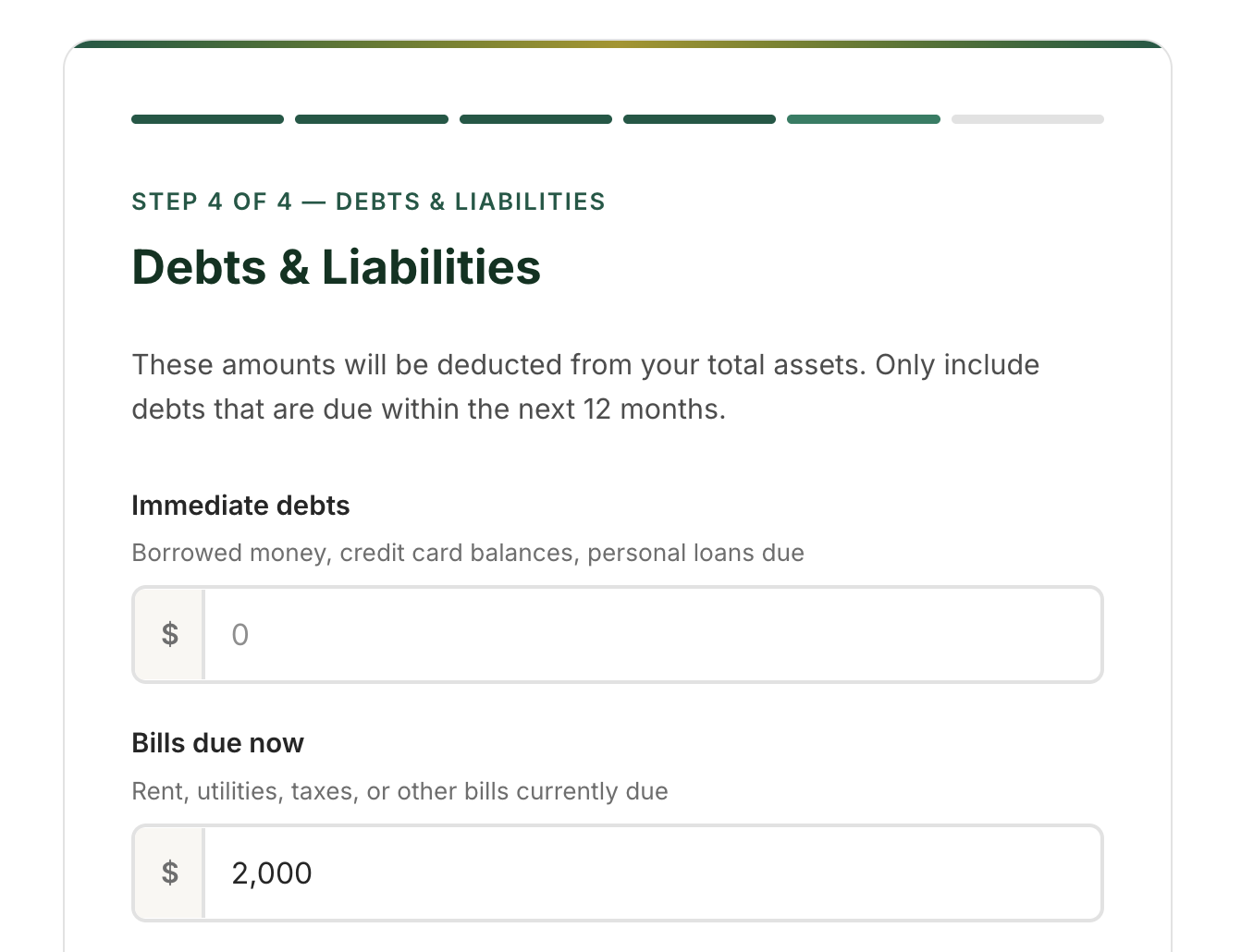Click the Debts & Liabilities page heading

coord(337,267)
